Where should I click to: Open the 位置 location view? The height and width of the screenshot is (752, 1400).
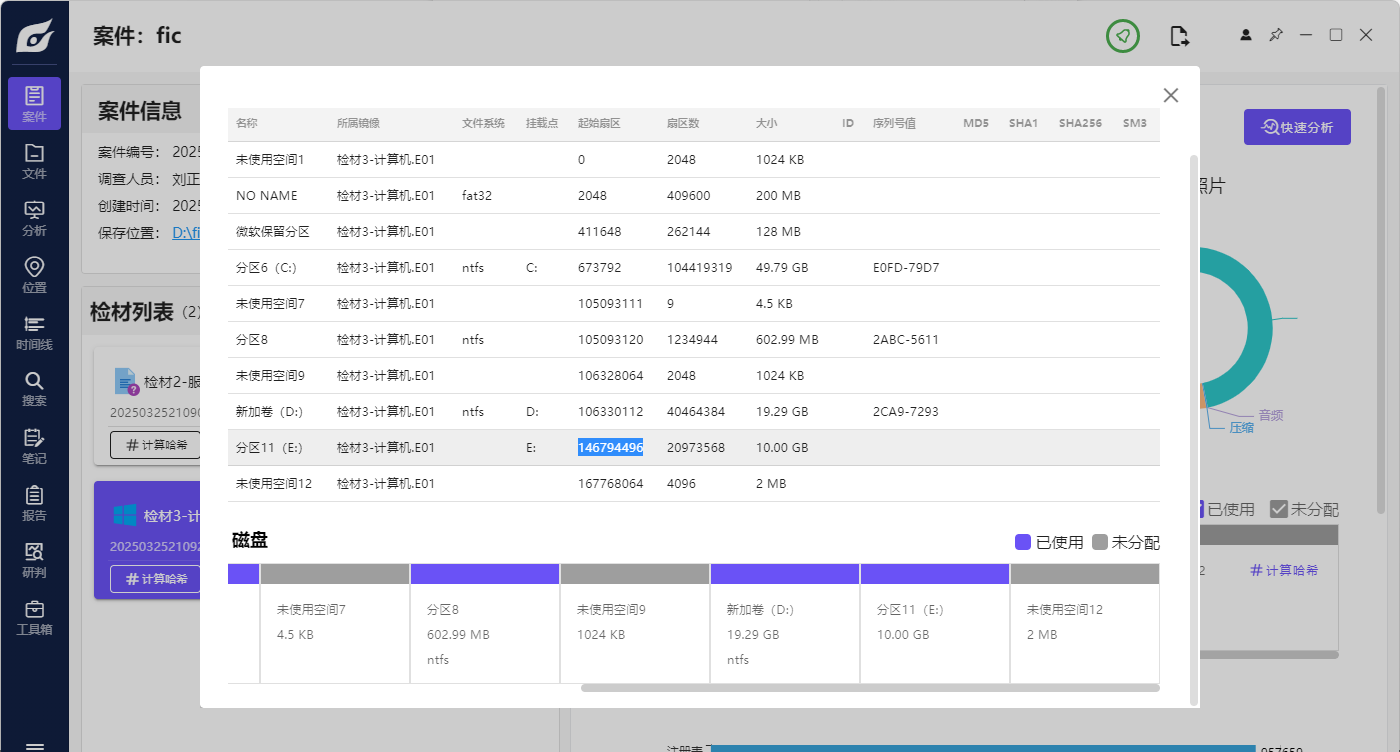pos(34,275)
